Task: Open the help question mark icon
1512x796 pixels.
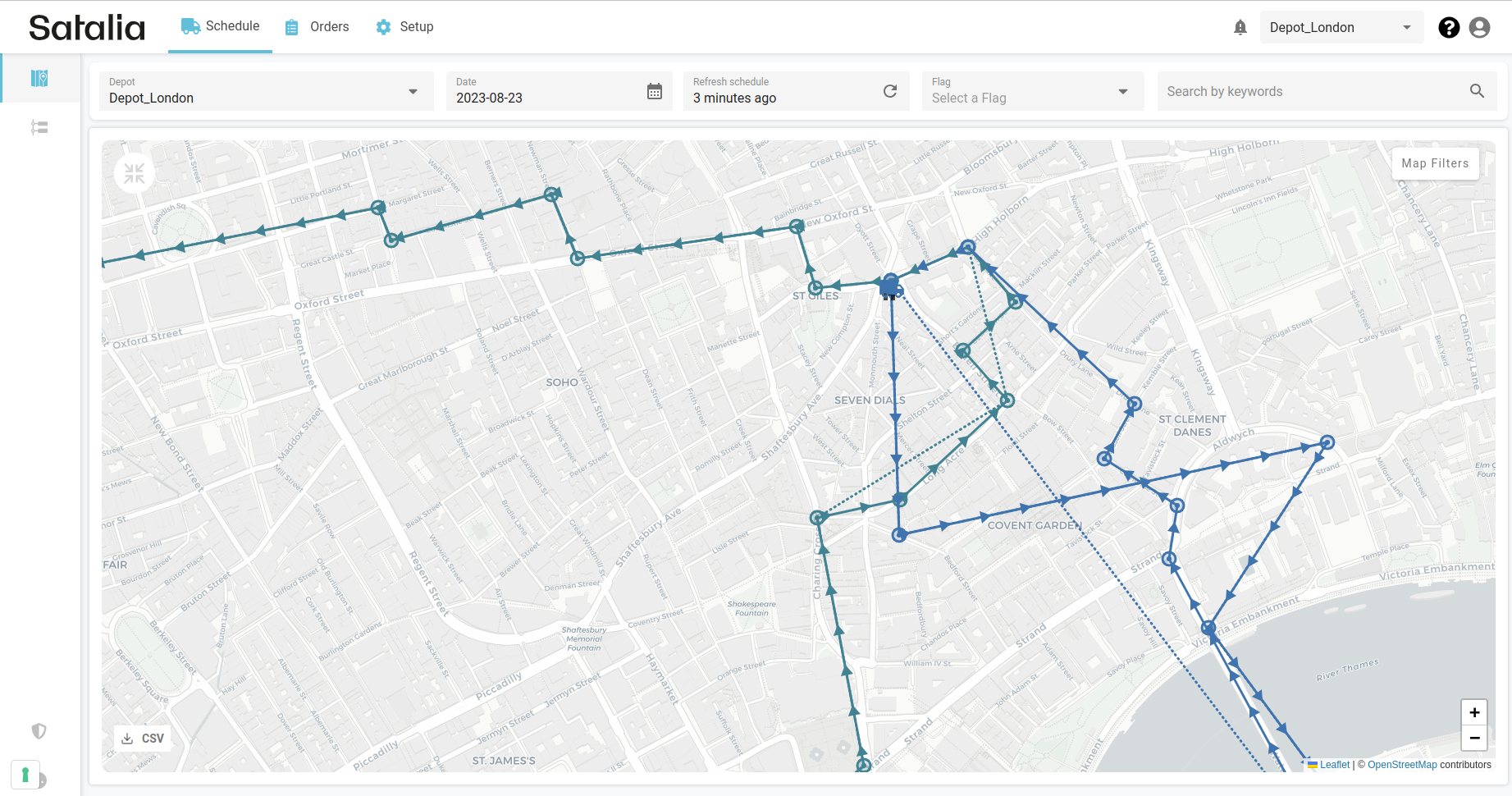Action: (x=1449, y=28)
